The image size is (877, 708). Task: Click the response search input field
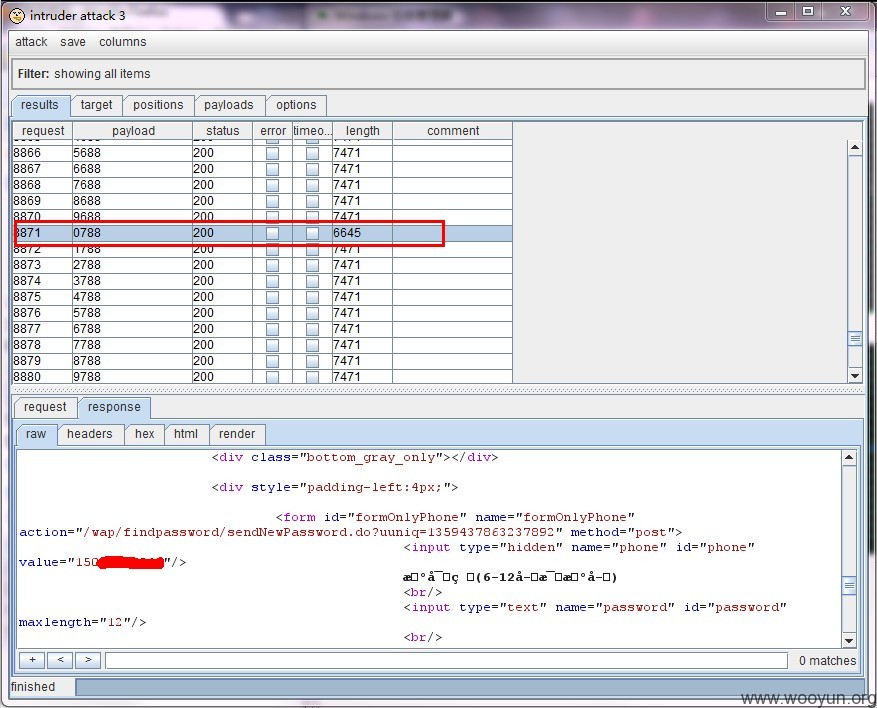pyautogui.click(x=446, y=660)
